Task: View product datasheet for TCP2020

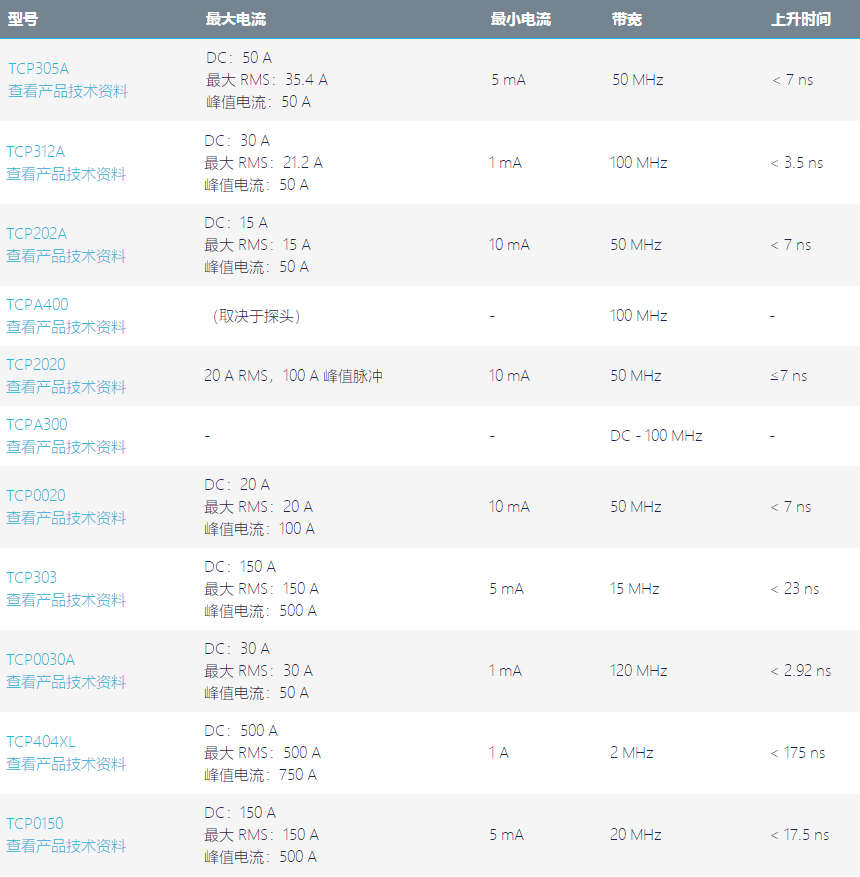Action: click(66, 387)
